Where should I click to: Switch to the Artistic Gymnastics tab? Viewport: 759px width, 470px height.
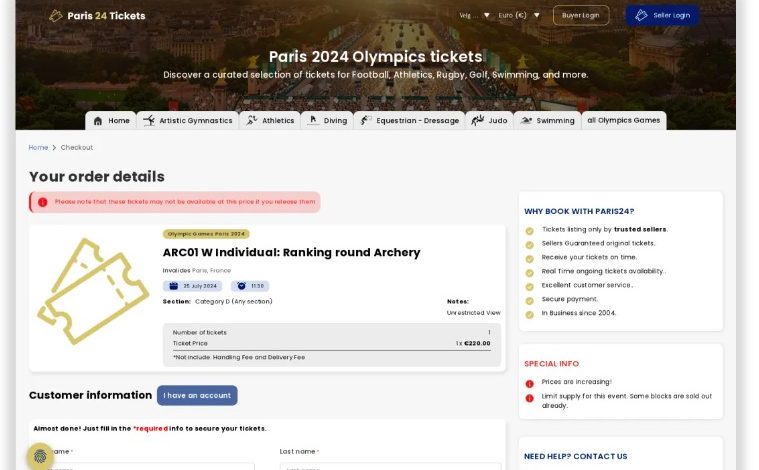pyautogui.click(x=187, y=121)
